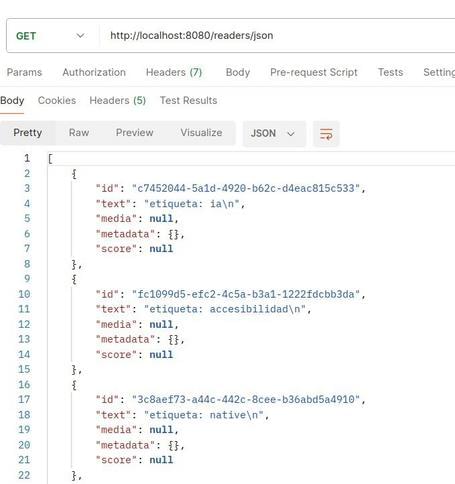Go to the Tests tab
Image resolution: width=455 pixels, height=484 pixels.
tap(390, 72)
